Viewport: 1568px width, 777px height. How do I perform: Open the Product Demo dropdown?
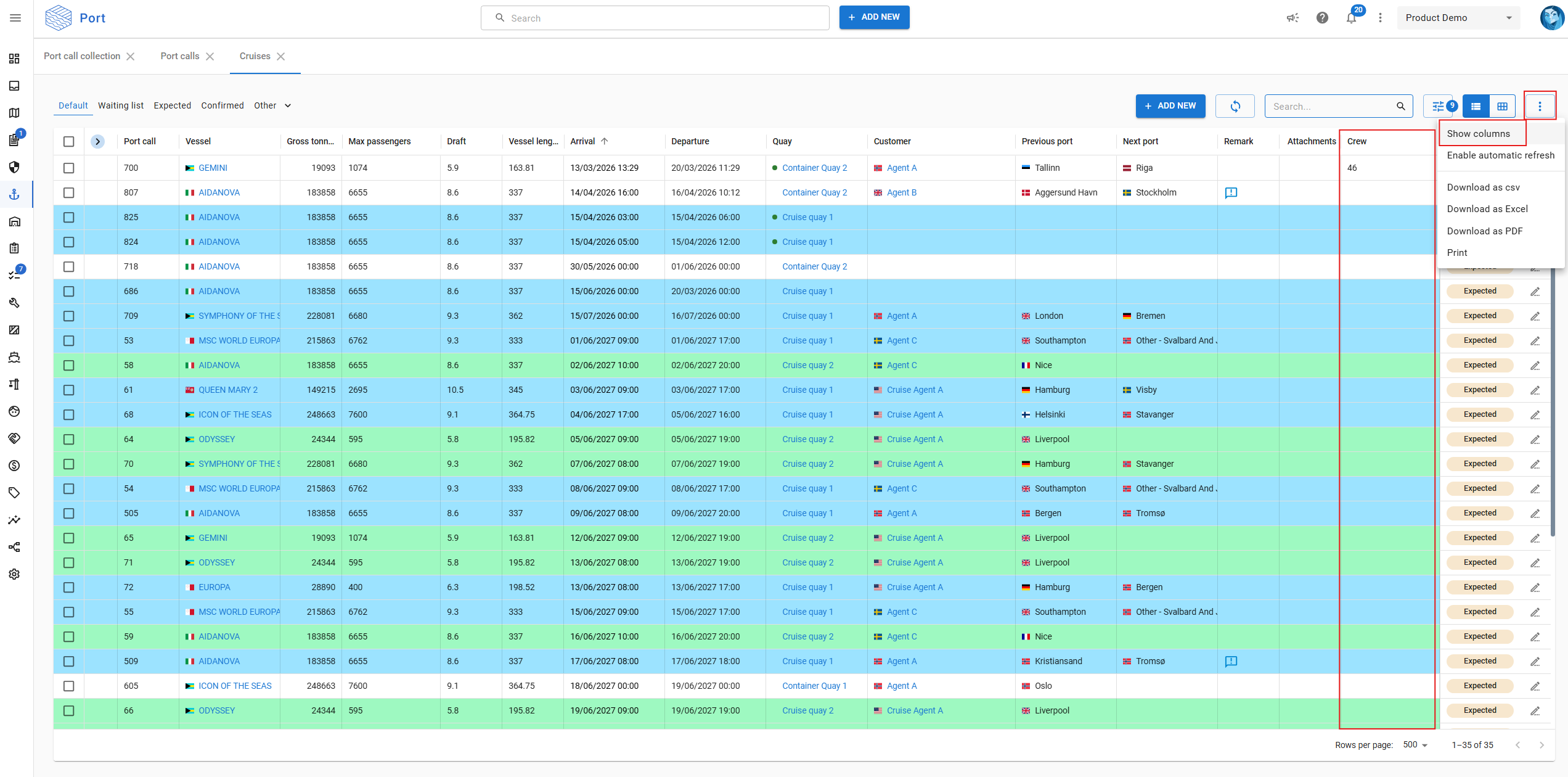coord(1458,18)
